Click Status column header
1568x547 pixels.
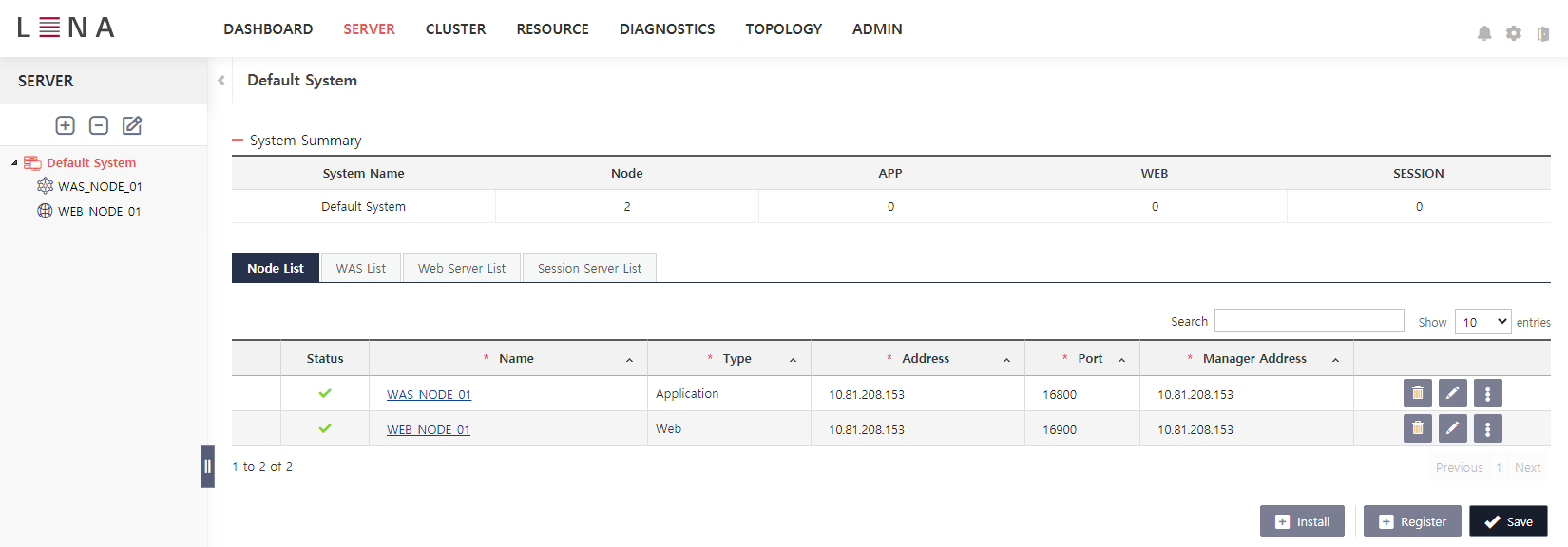[x=325, y=359]
